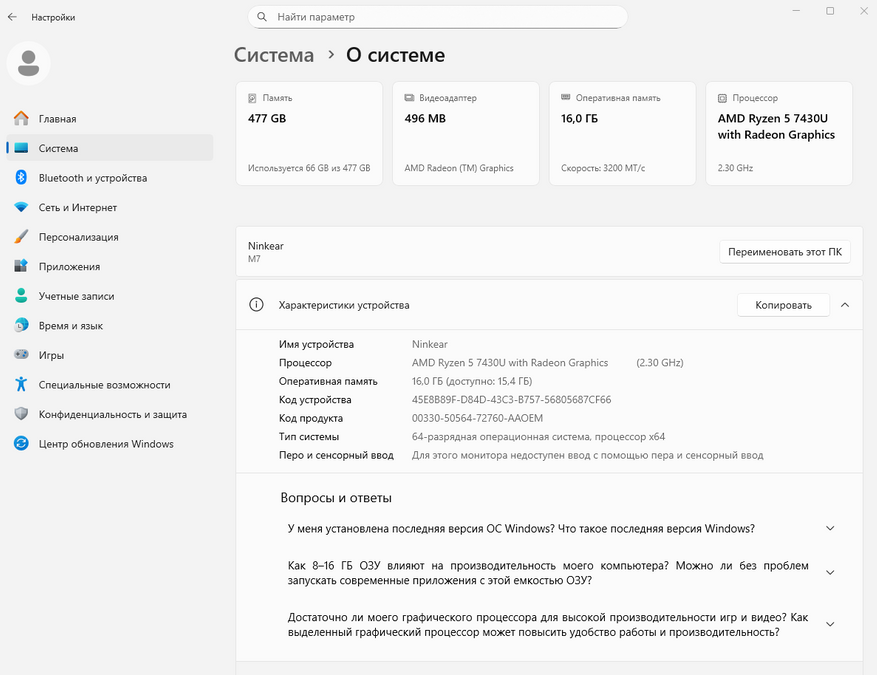Open the Приложения section
Image resolution: width=877 pixels, height=675 pixels.
click(x=69, y=267)
